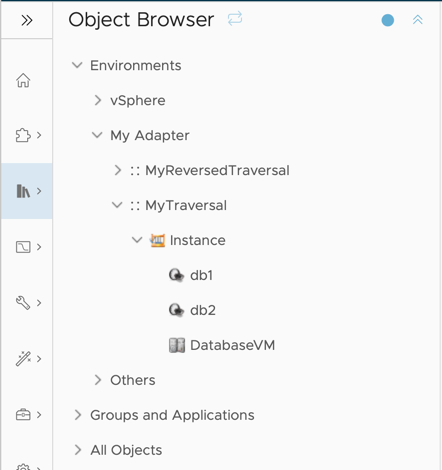Select Groups and Applications label
This screenshot has height=470, width=442.
172,415
